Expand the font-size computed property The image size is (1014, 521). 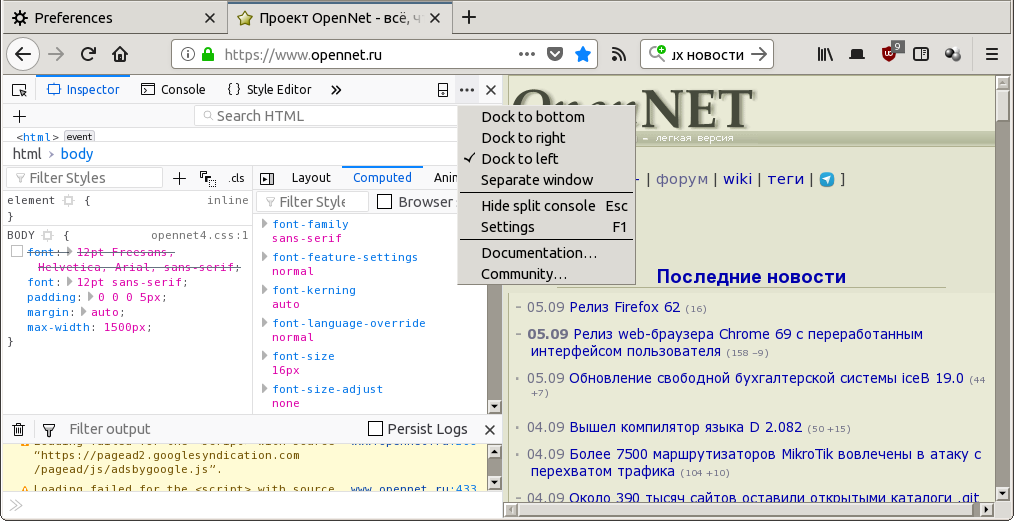265,356
